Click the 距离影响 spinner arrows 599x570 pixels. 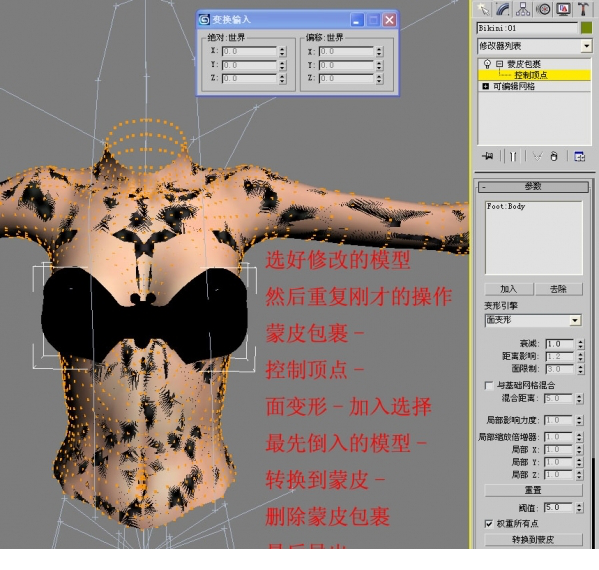(x=581, y=356)
